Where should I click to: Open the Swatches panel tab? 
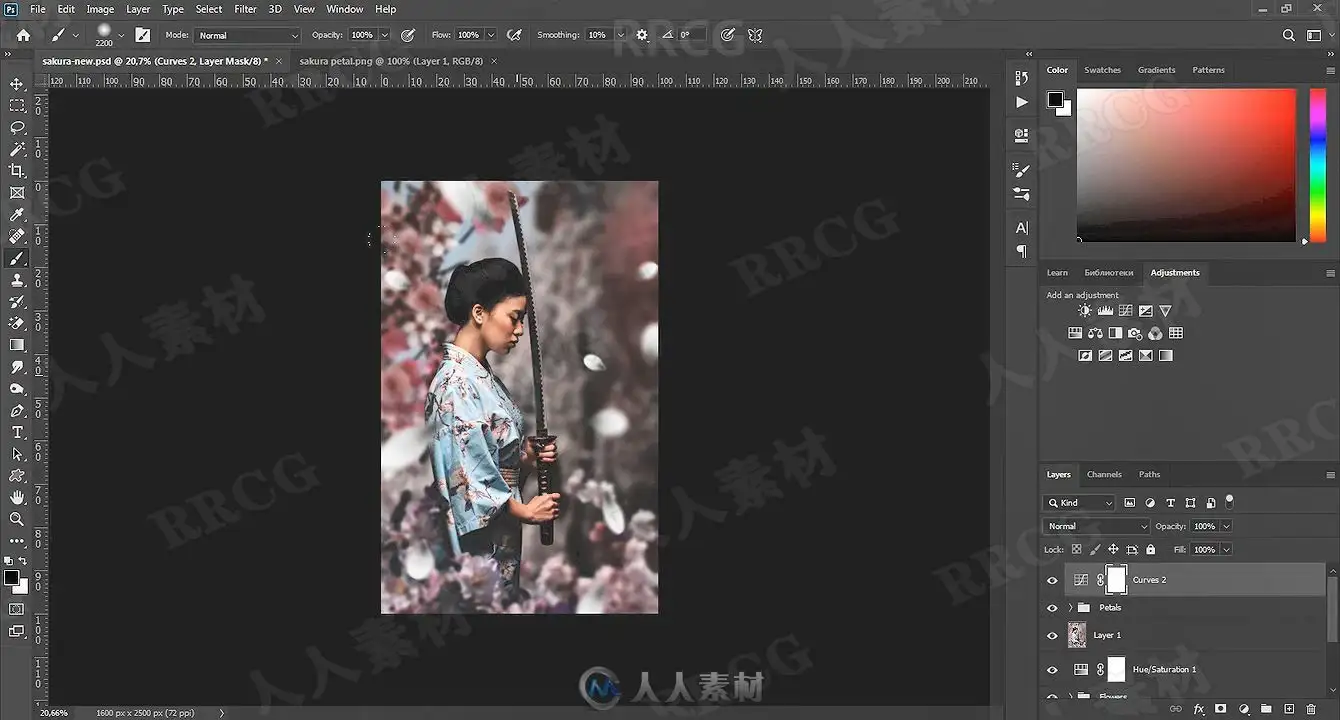1102,70
